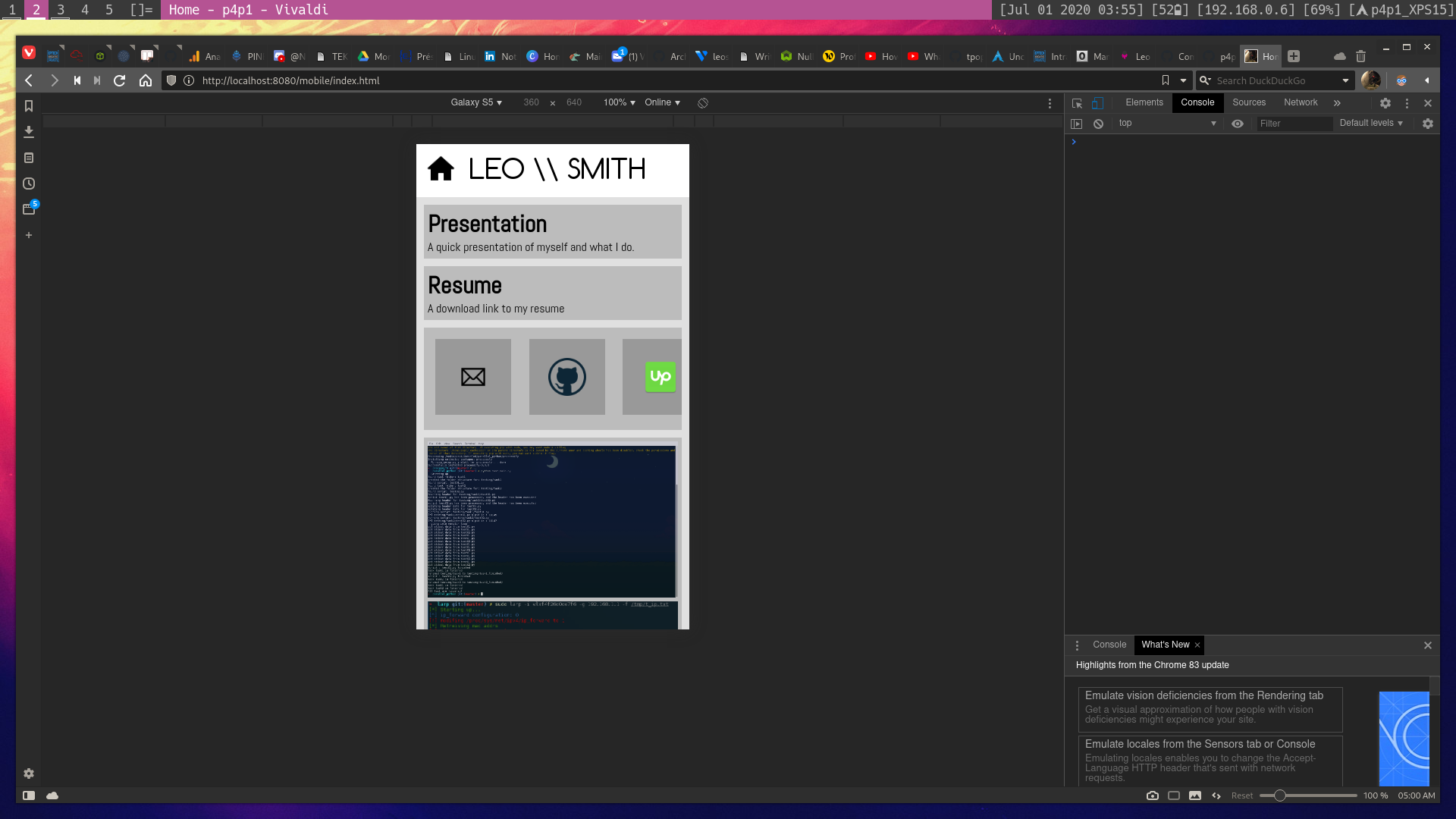Switch to the Elements tab

tap(1144, 102)
